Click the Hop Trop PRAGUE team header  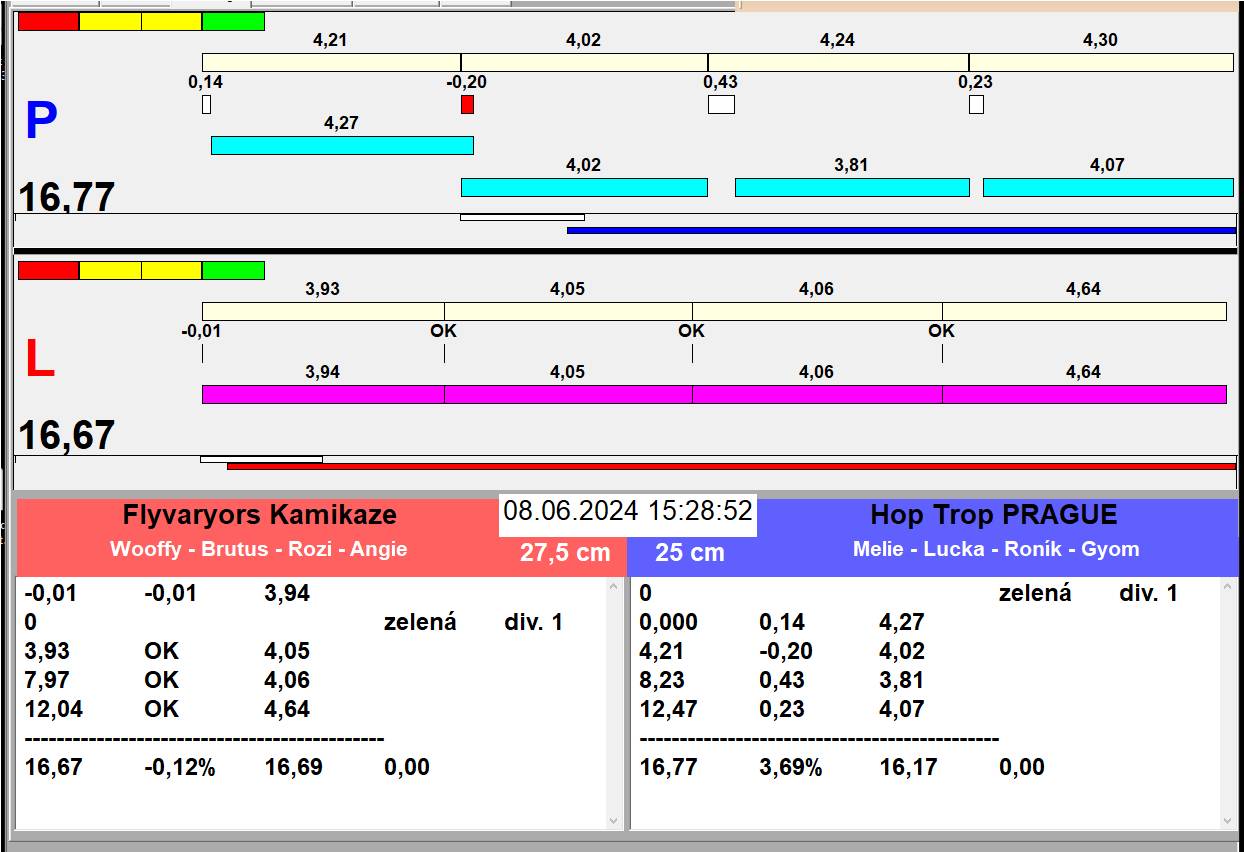(994, 516)
